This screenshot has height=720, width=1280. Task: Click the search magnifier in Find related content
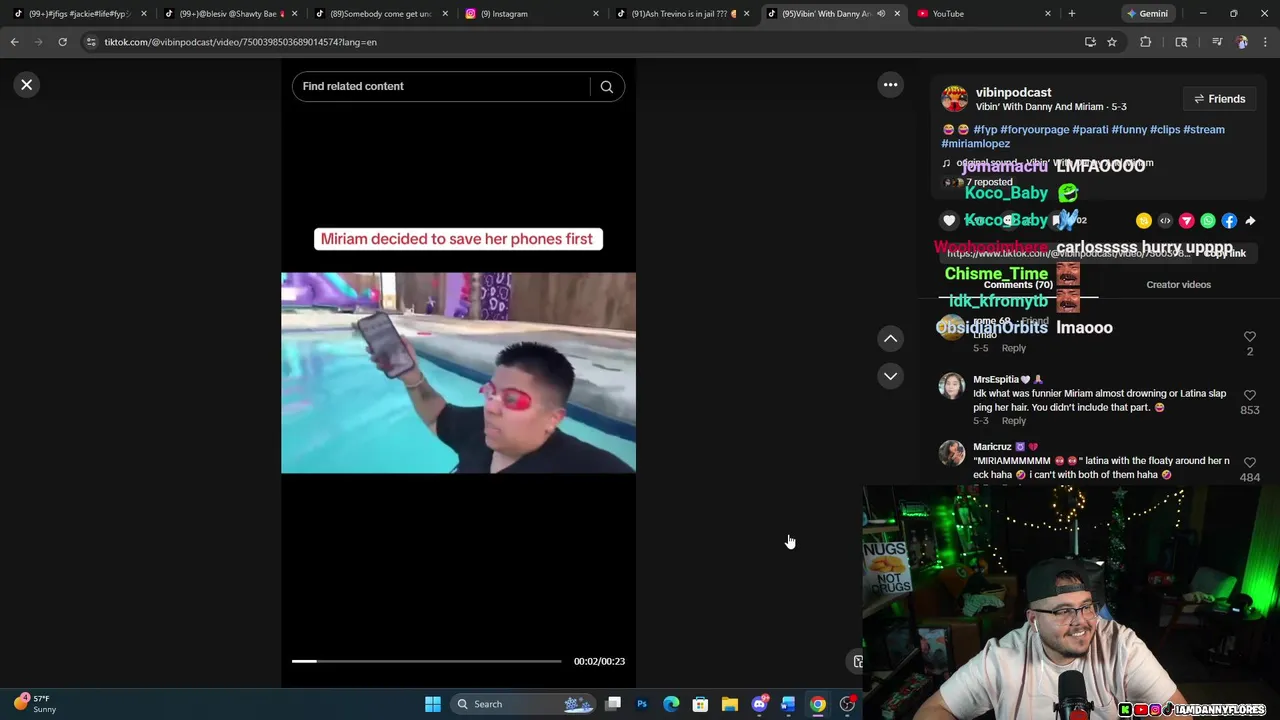[x=606, y=87]
